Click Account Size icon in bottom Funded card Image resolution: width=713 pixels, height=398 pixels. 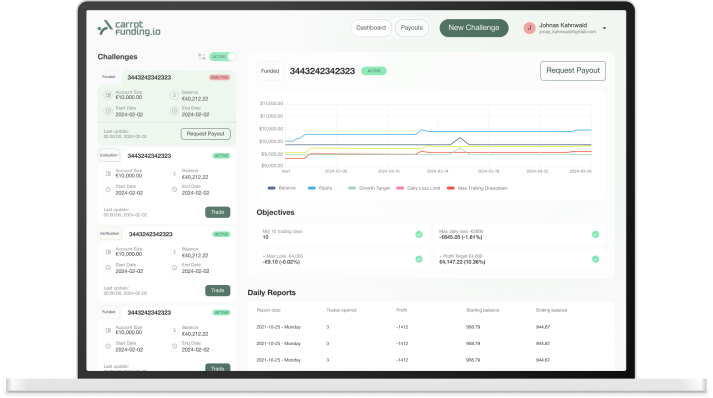coord(108,330)
